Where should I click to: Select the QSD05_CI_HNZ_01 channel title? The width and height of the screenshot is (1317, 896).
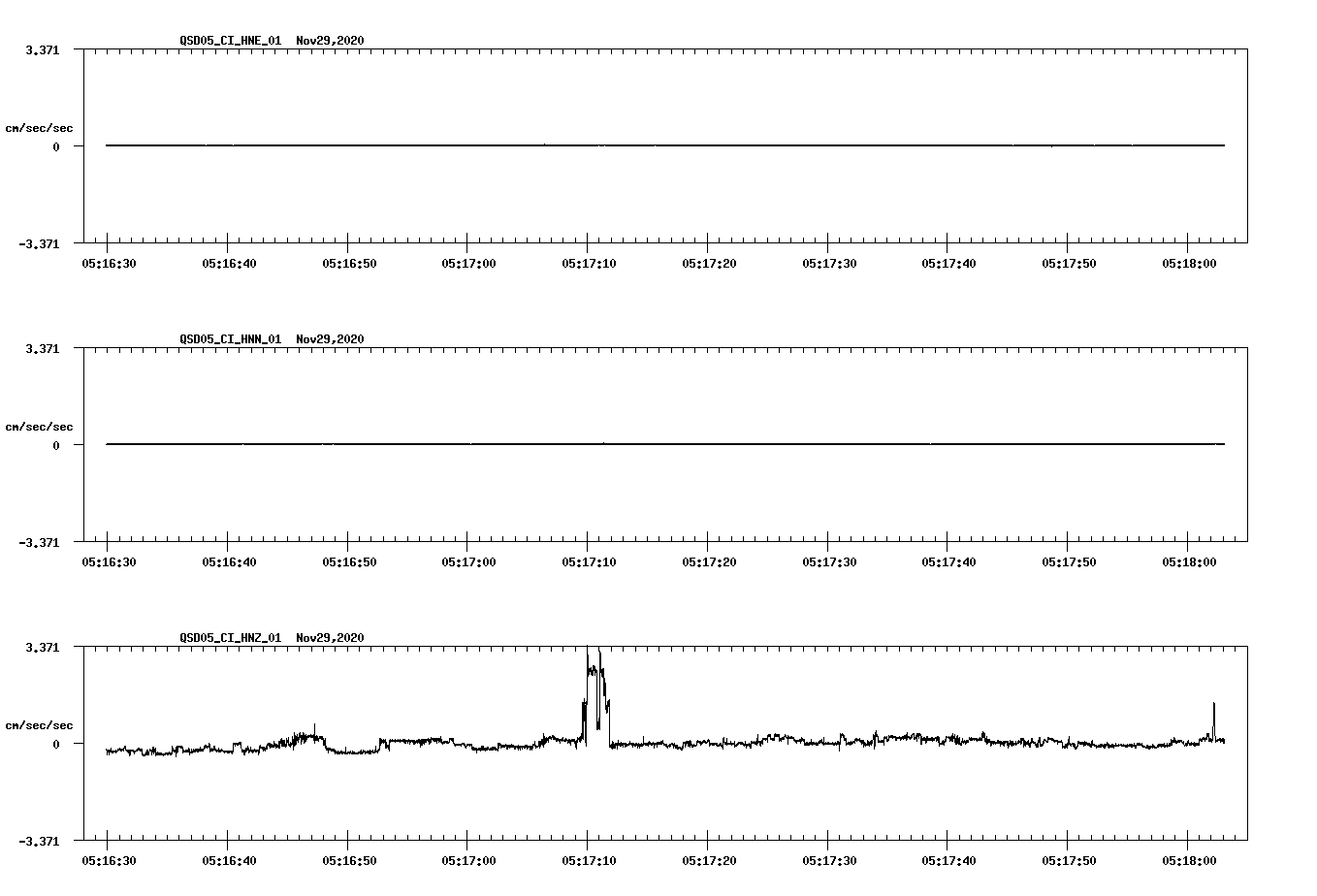click(x=228, y=638)
